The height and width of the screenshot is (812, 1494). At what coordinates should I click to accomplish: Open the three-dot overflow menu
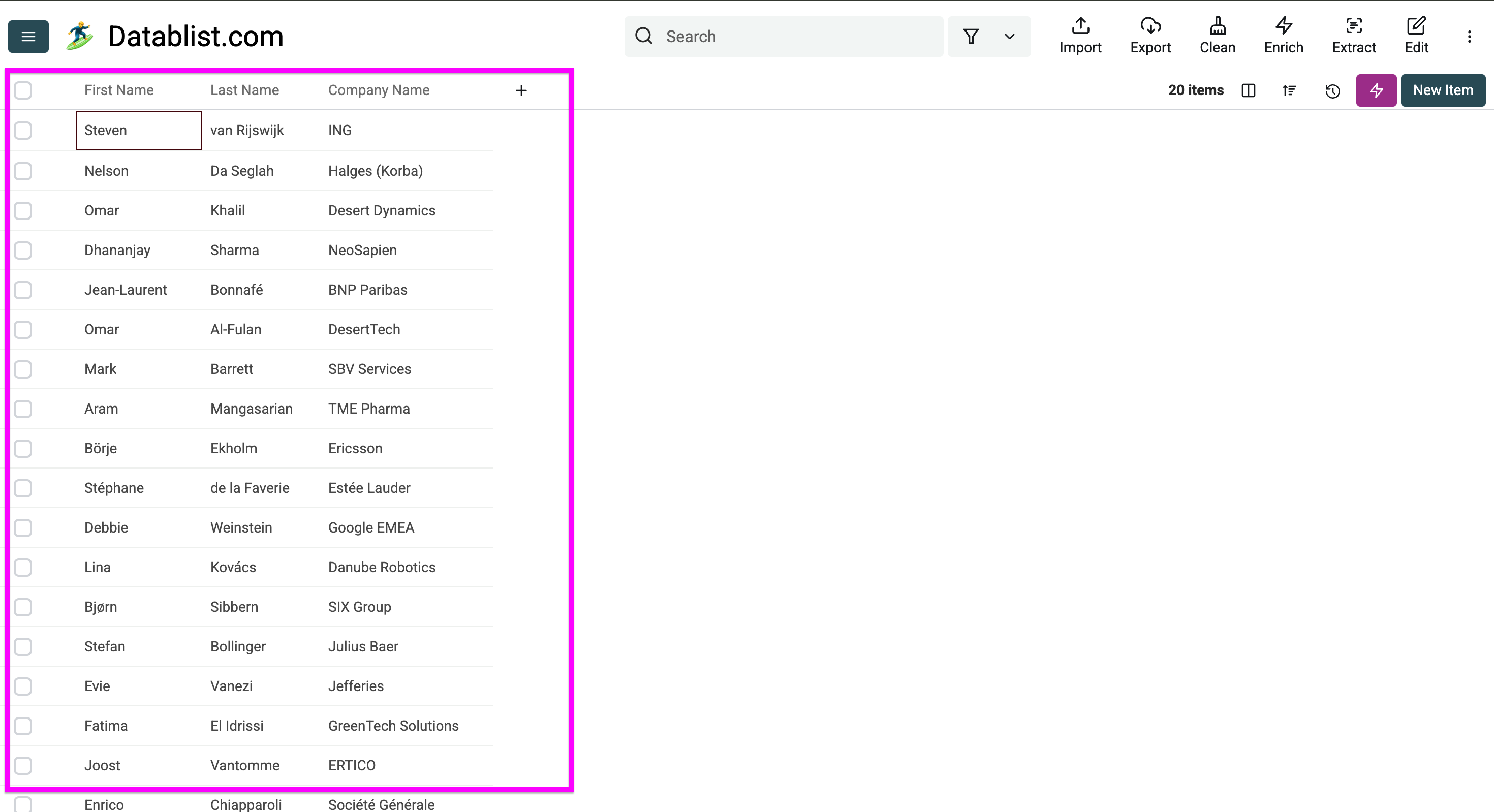(x=1470, y=37)
